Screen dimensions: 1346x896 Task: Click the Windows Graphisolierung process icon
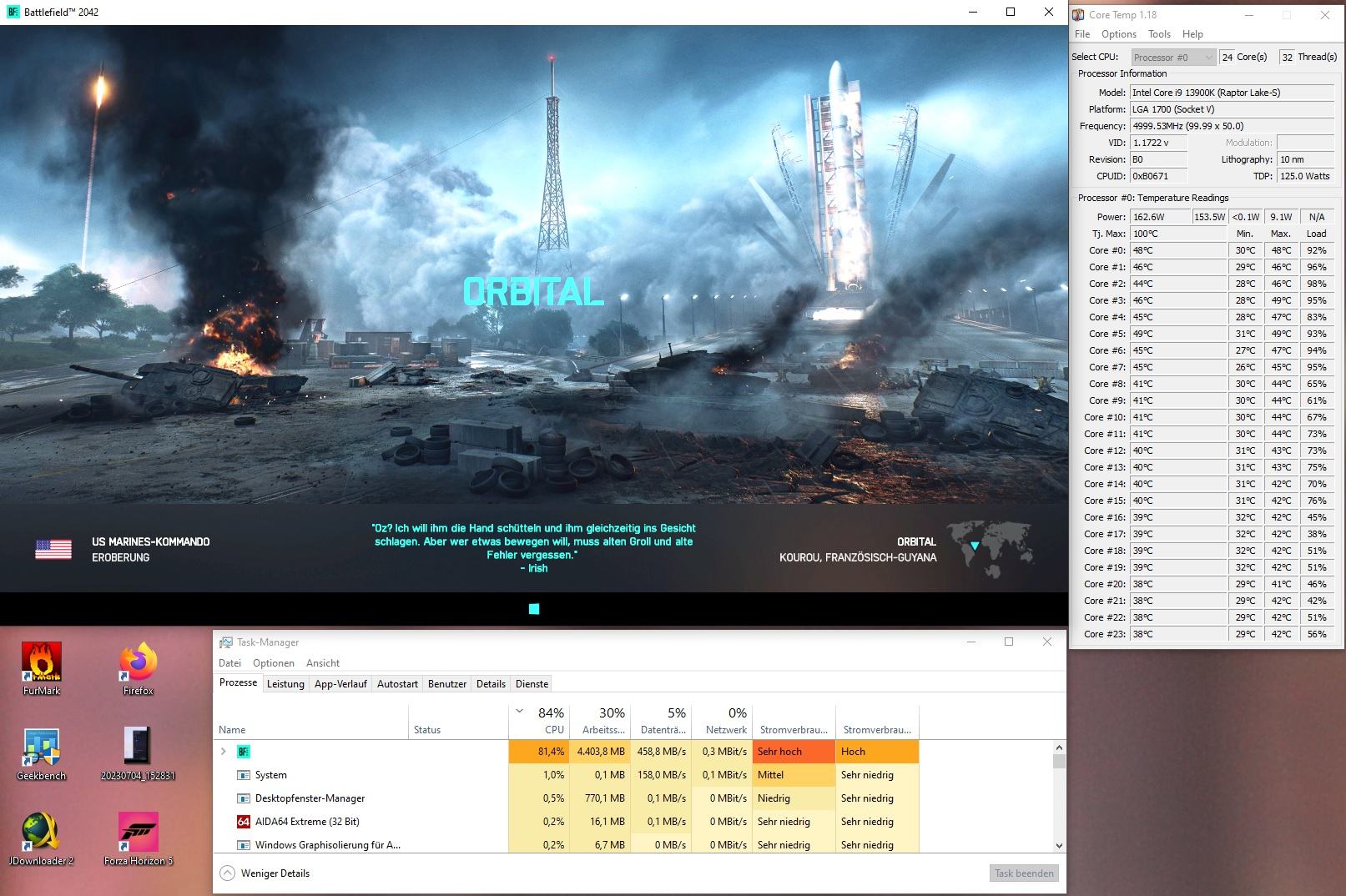[244, 845]
